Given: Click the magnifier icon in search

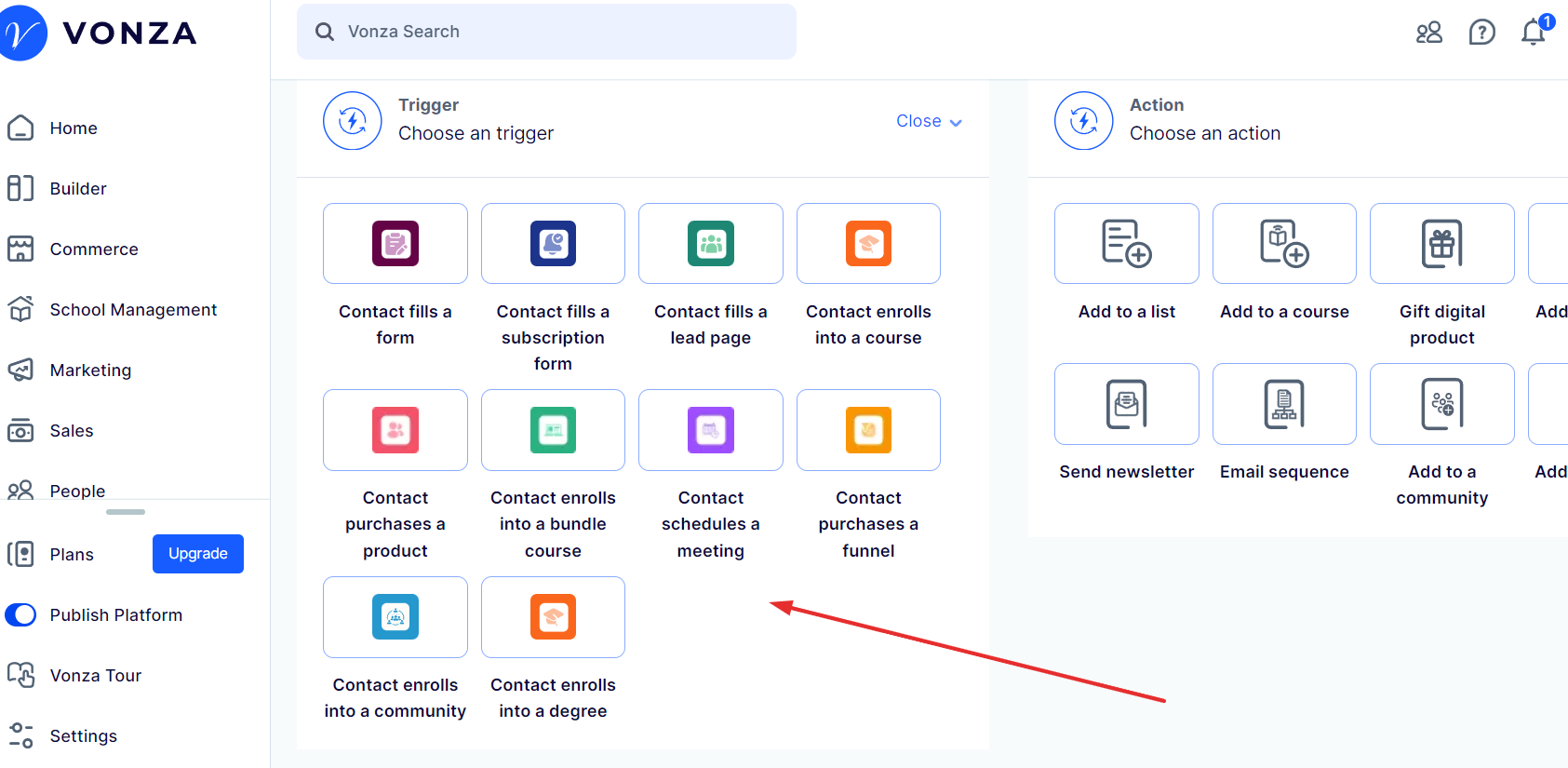Looking at the screenshot, I should 325,32.
